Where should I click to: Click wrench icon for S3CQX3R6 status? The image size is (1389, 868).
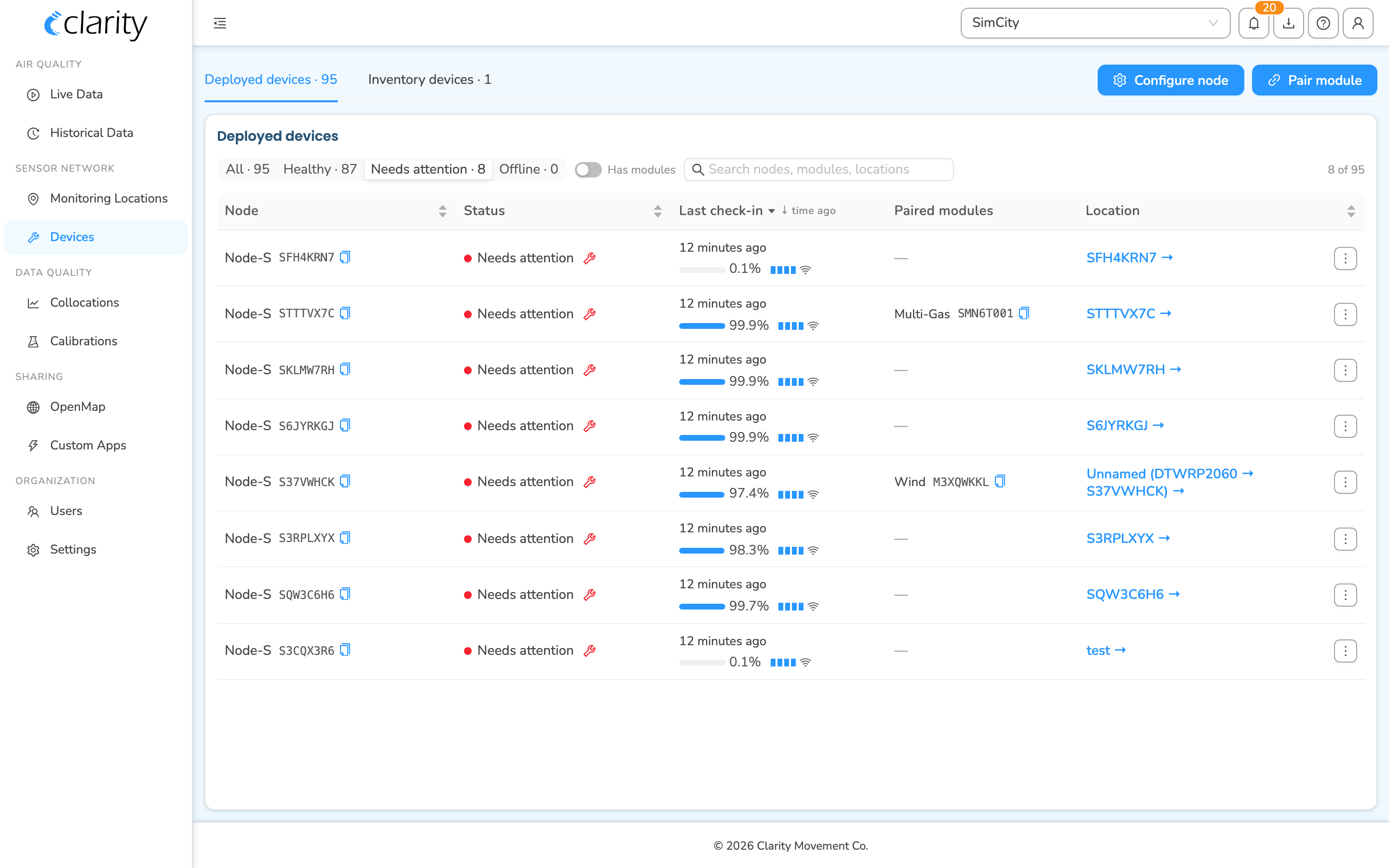pos(589,651)
